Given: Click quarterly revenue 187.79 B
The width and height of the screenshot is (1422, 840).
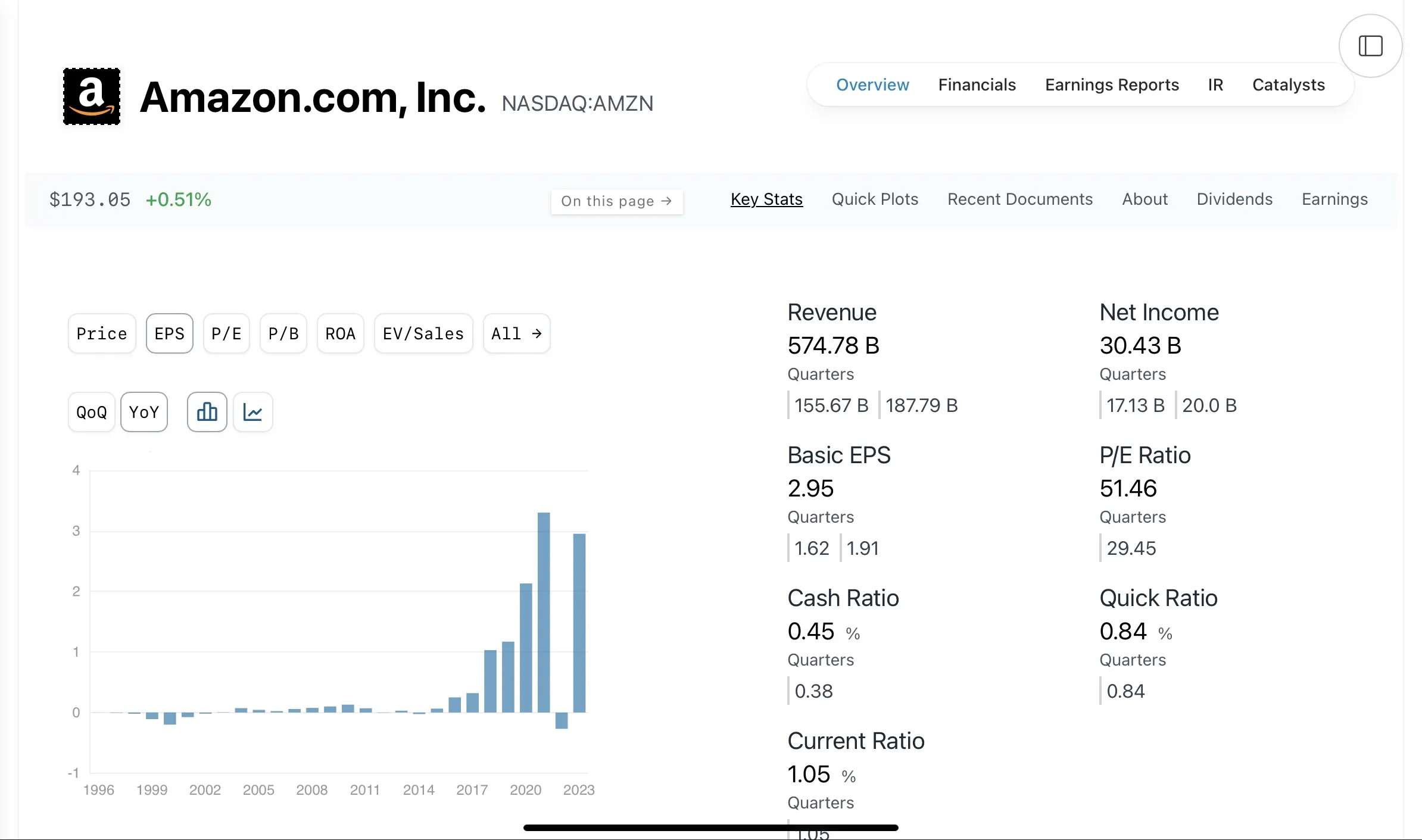Looking at the screenshot, I should pos(921,405).
